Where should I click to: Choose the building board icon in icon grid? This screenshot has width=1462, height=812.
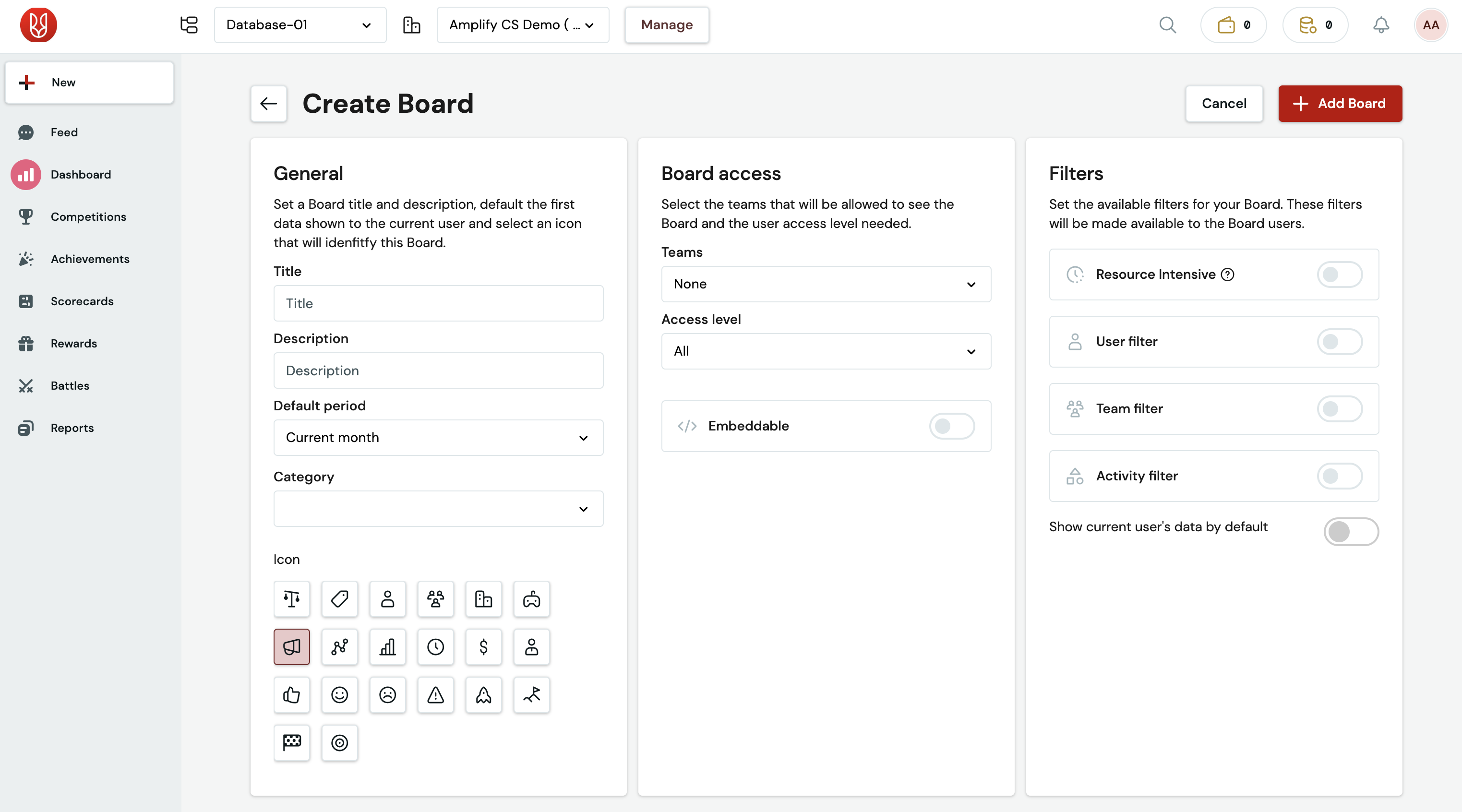[483, 598]
